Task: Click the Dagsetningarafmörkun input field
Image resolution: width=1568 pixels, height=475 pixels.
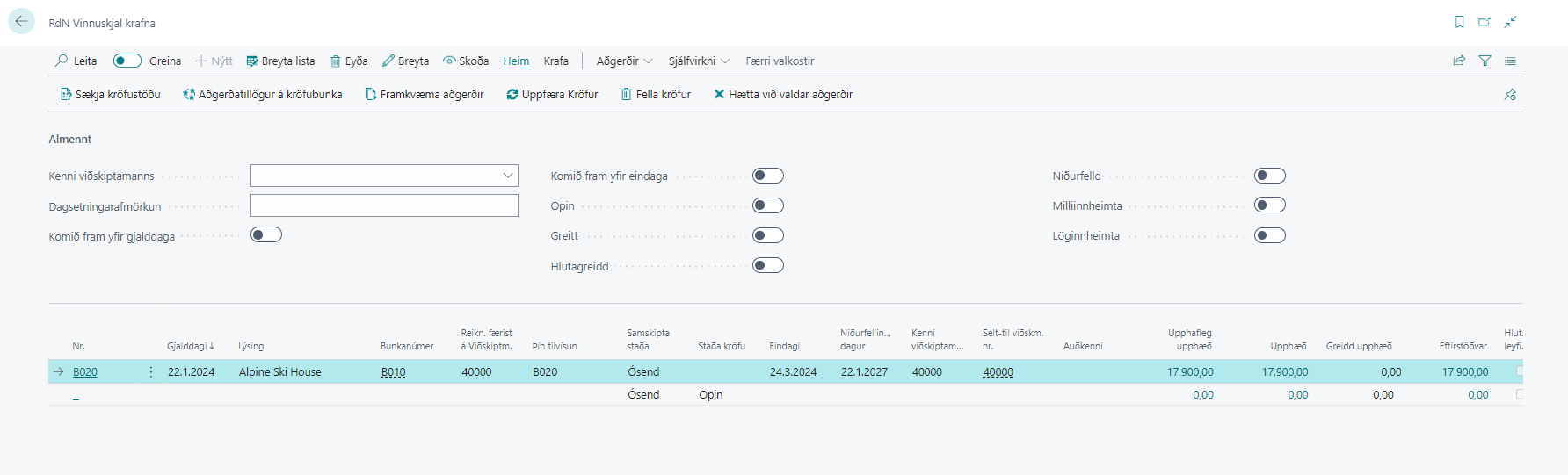Action: click(384, 206)
